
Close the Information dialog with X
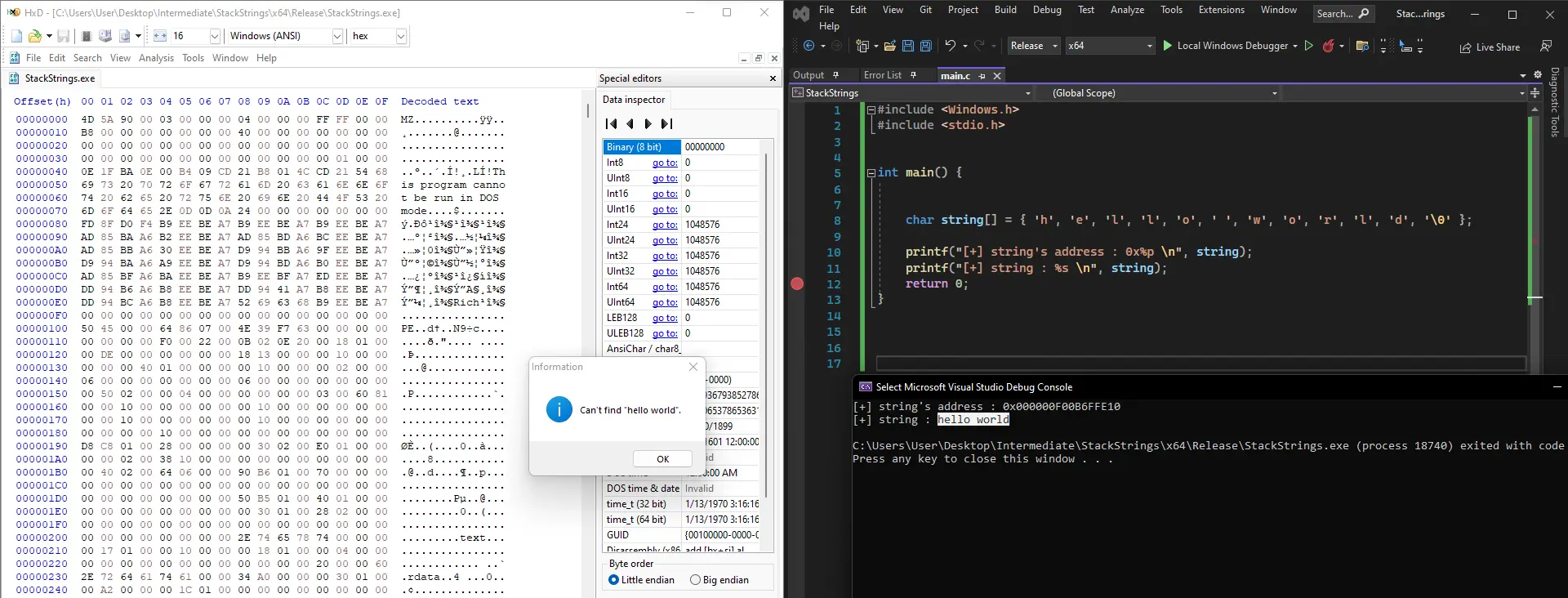[x=693, y=367]
